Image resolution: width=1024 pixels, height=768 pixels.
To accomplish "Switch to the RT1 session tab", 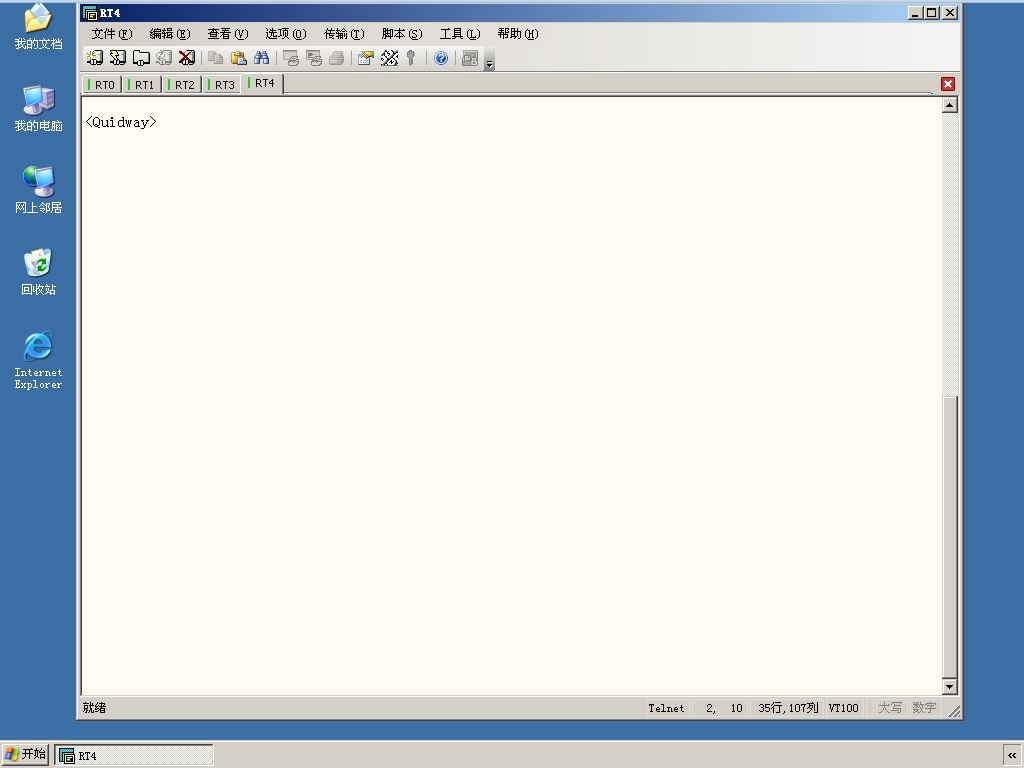I will click(142, 85).
